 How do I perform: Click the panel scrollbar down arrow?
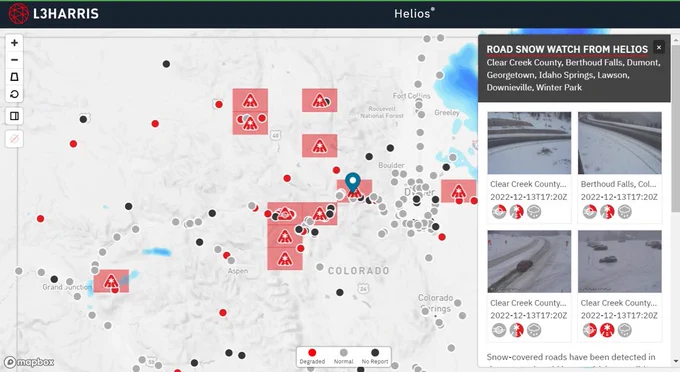(x=675, y=361)
